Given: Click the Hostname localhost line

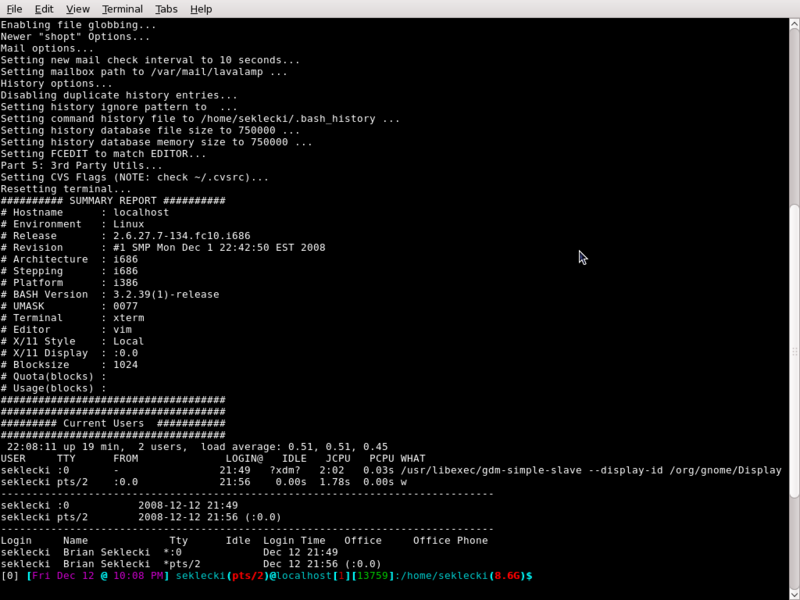Looking at the screenshot, I should (x=85, y=212).
